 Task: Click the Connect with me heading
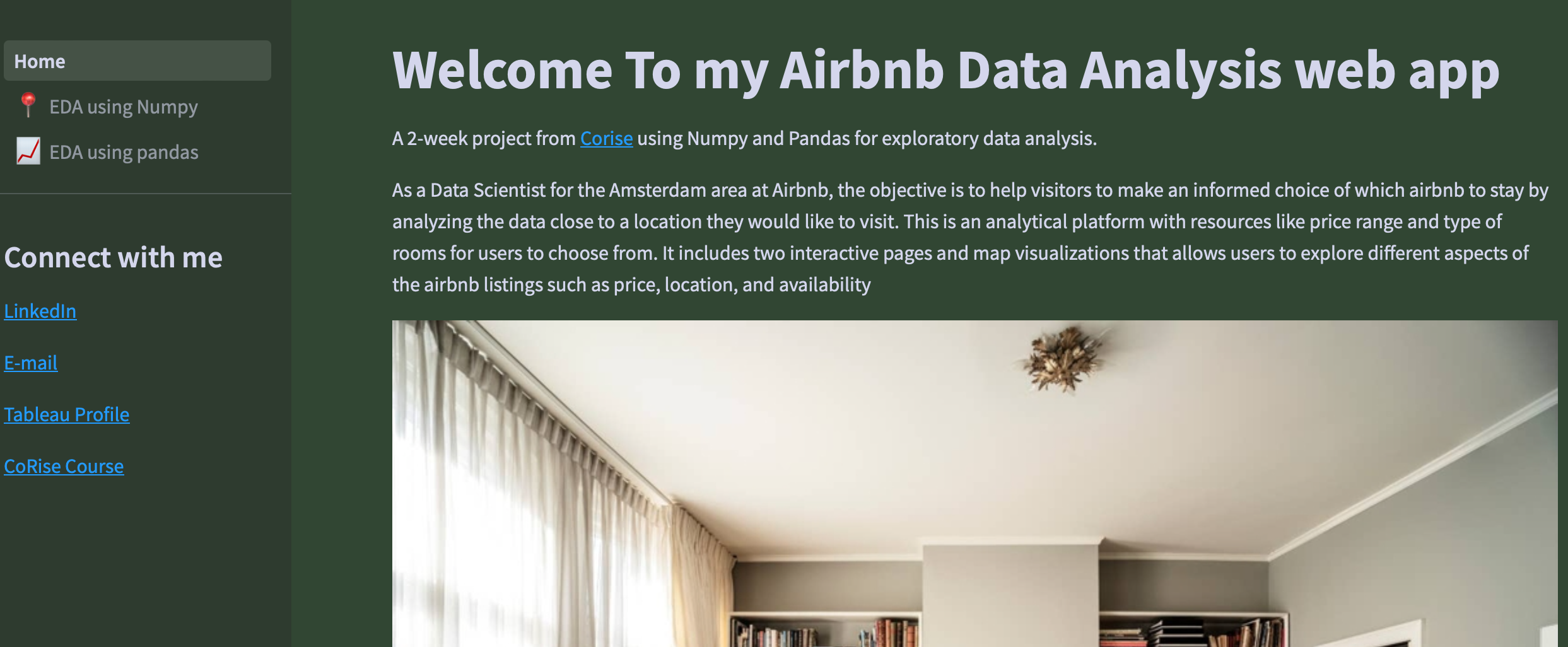(114, 257)
